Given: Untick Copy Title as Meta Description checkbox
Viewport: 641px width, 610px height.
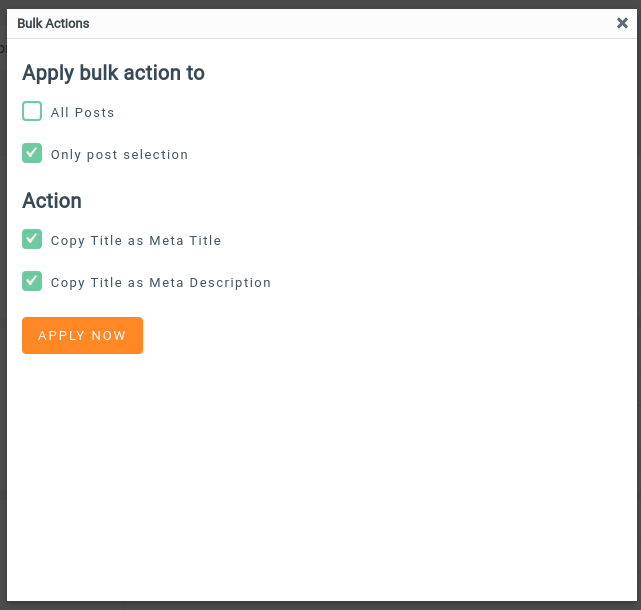Looking at the screenshot, I should tap(32, 281).
